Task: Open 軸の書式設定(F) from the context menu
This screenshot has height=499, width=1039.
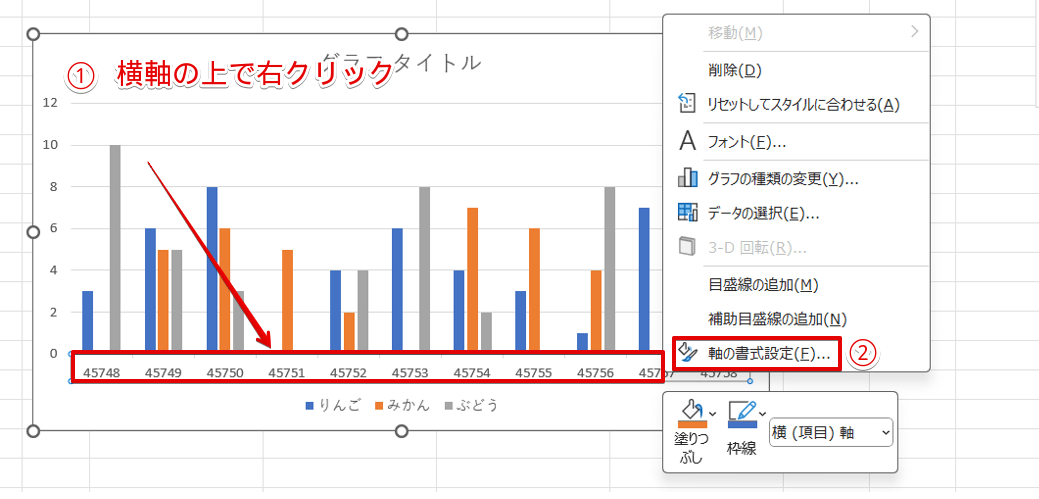Action: [769, 354]
